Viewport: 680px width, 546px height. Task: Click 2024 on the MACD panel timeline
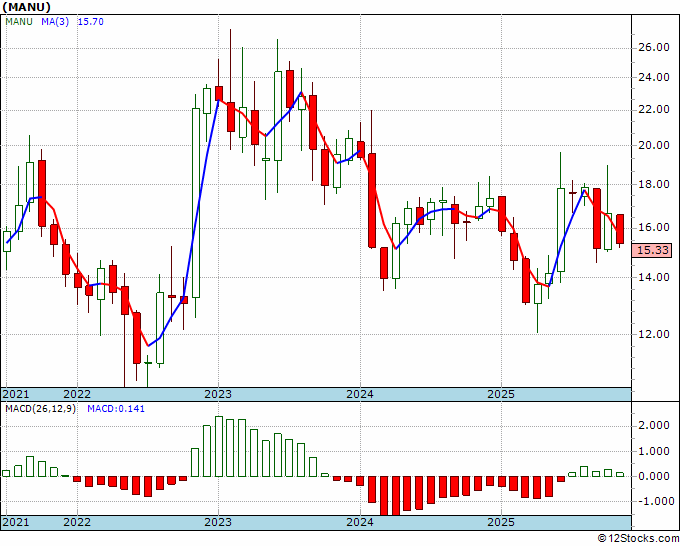[360, 522]
